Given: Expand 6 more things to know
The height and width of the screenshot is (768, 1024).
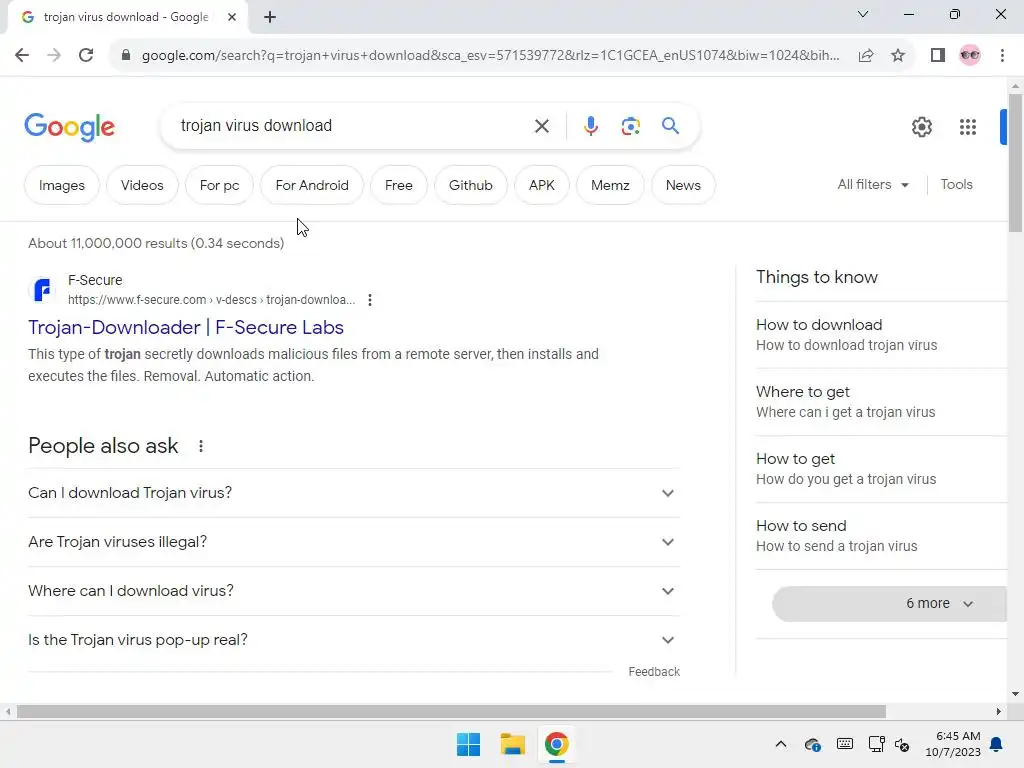Looking at the screenshot, I should 889,603.
